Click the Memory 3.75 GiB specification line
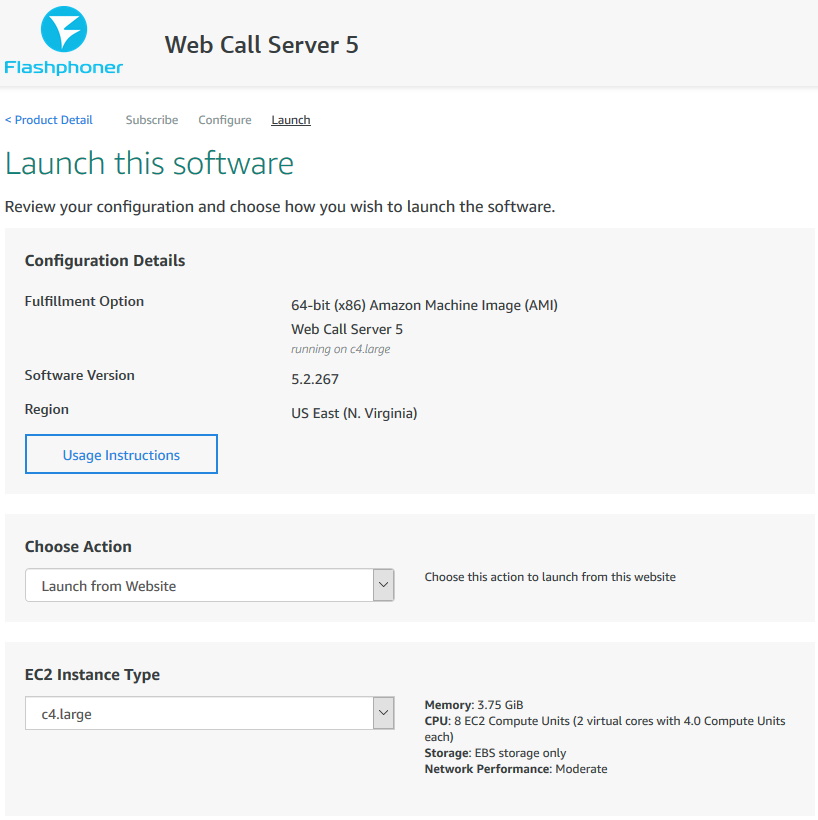The width and height of the screenshot is (818, 820). tap(474, 705)
